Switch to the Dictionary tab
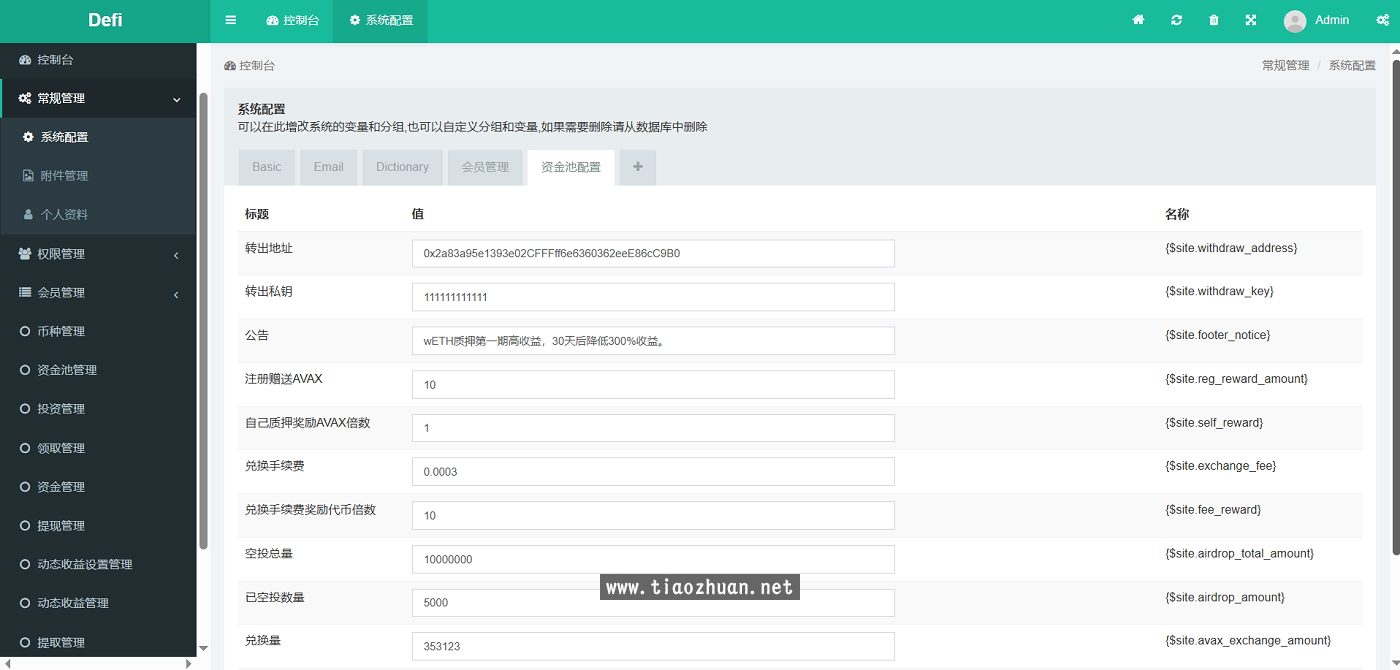 click(402, 167)
